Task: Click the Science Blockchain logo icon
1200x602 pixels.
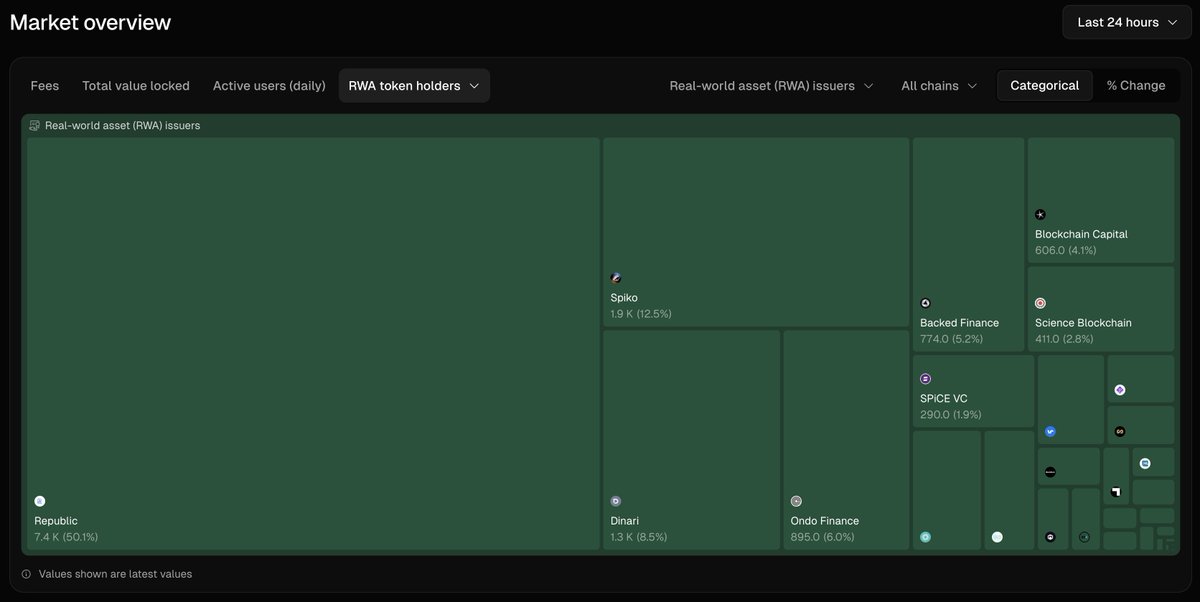Action: (x=1040, y=303)
